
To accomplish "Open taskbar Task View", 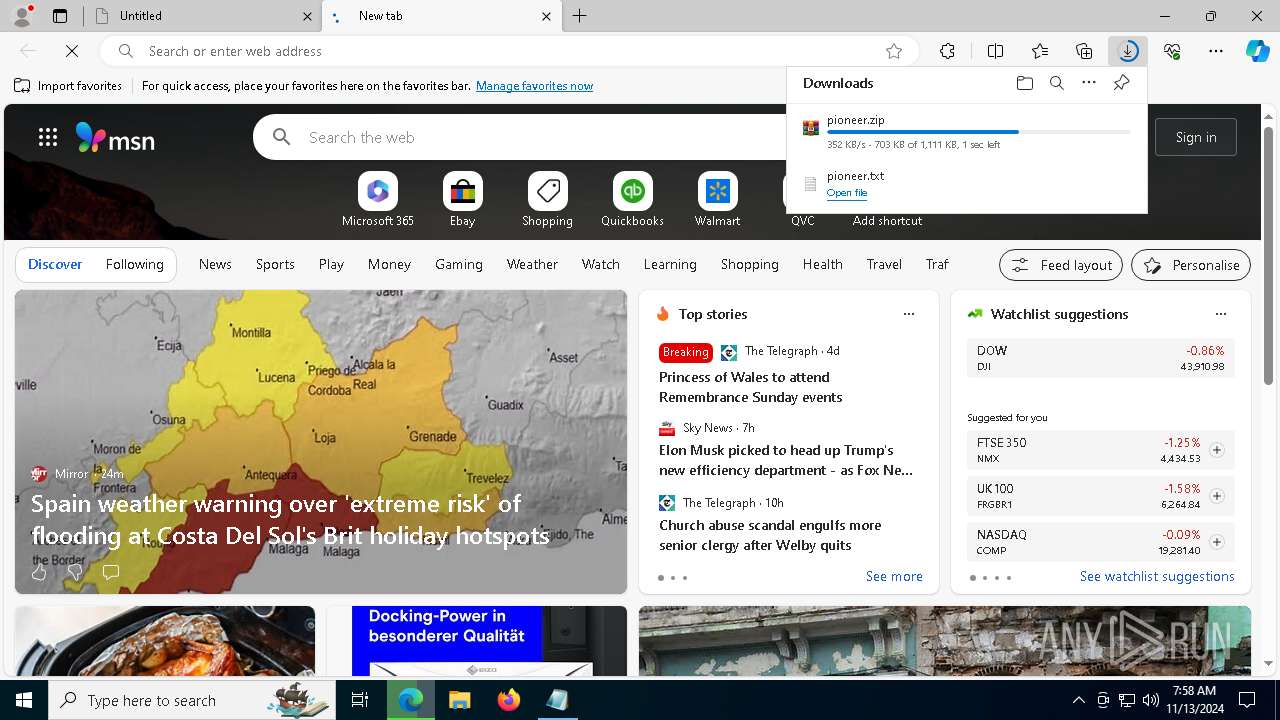I will click(360, 700).
